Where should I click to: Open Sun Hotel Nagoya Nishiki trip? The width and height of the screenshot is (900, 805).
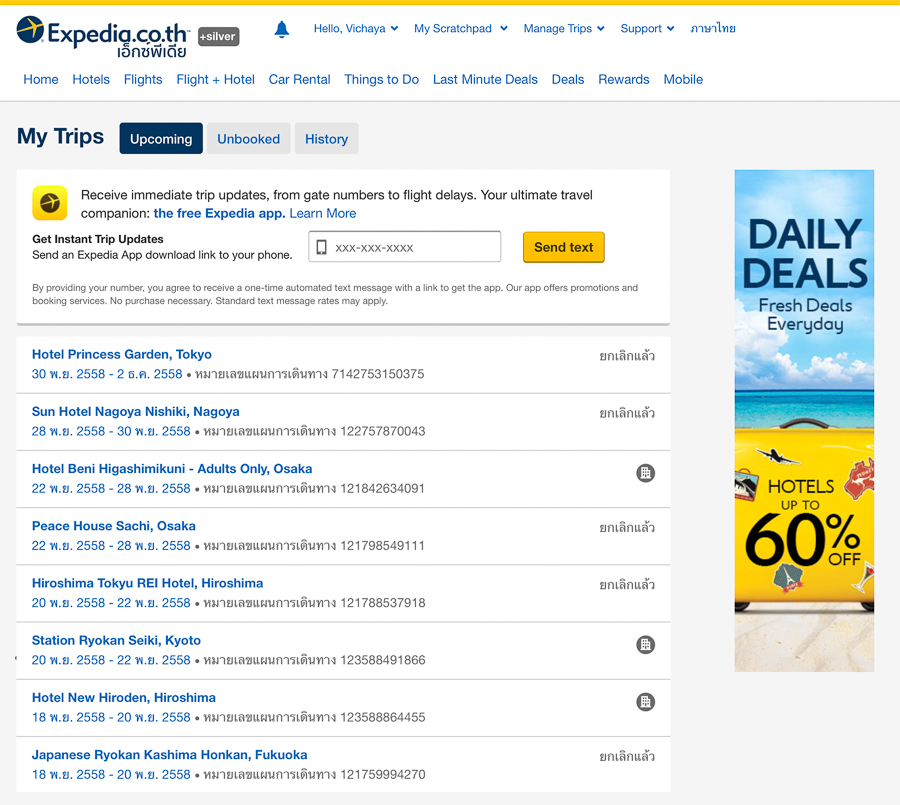coord(135,412)
